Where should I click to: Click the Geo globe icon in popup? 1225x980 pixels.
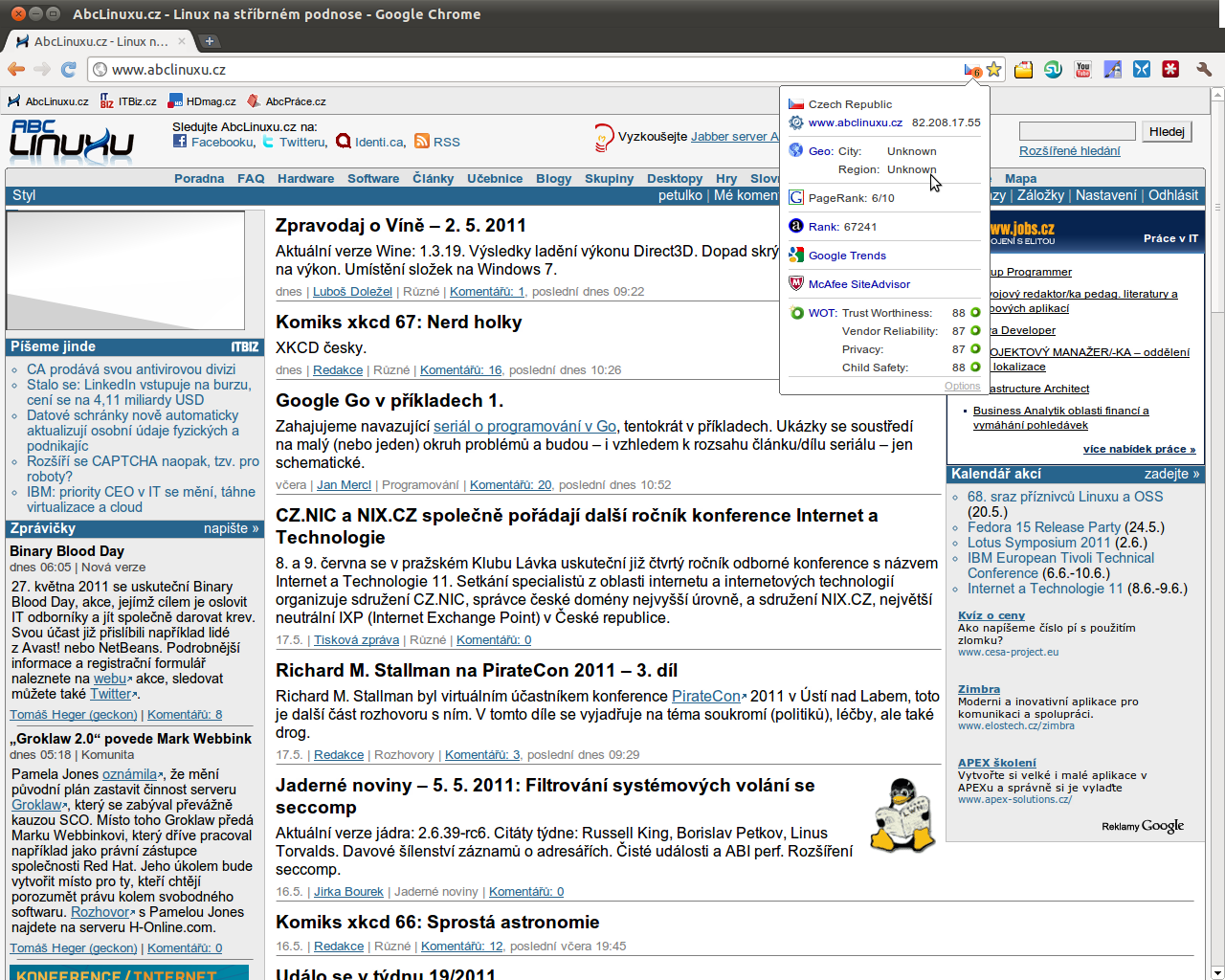pos(795,150)
